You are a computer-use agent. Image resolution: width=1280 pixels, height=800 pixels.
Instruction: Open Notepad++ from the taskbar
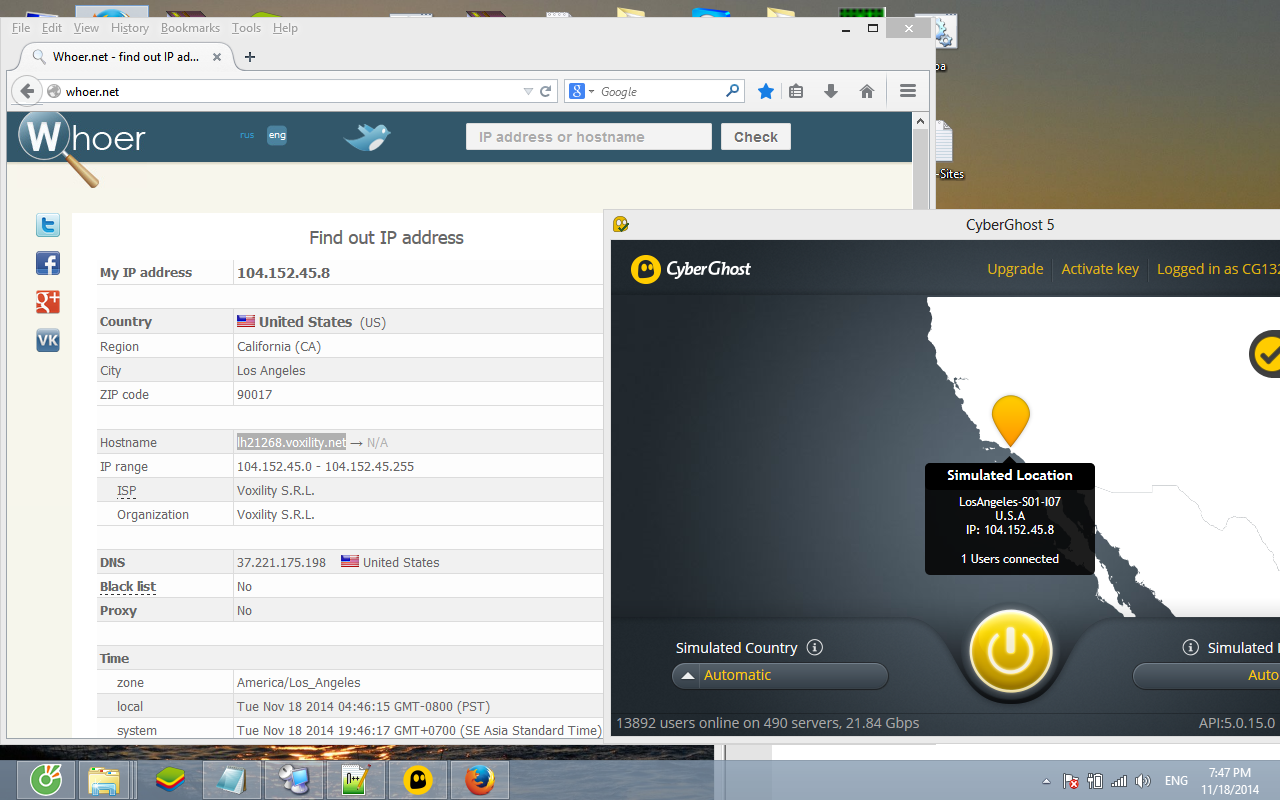coord(357,779)
